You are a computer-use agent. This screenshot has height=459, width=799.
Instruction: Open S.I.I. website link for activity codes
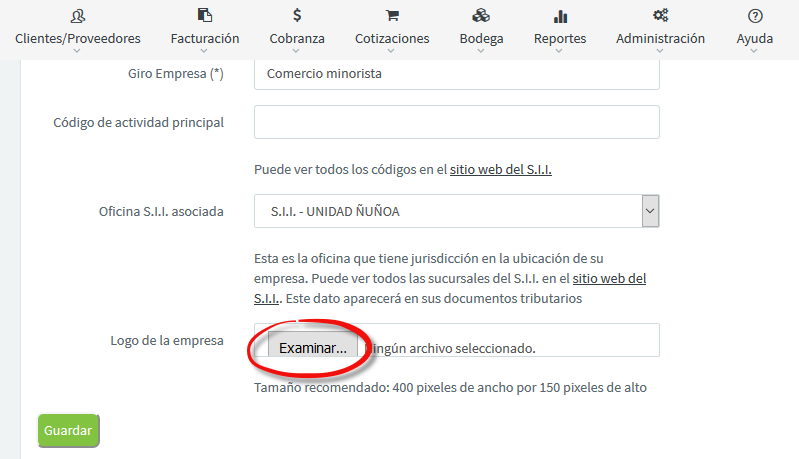500,170
